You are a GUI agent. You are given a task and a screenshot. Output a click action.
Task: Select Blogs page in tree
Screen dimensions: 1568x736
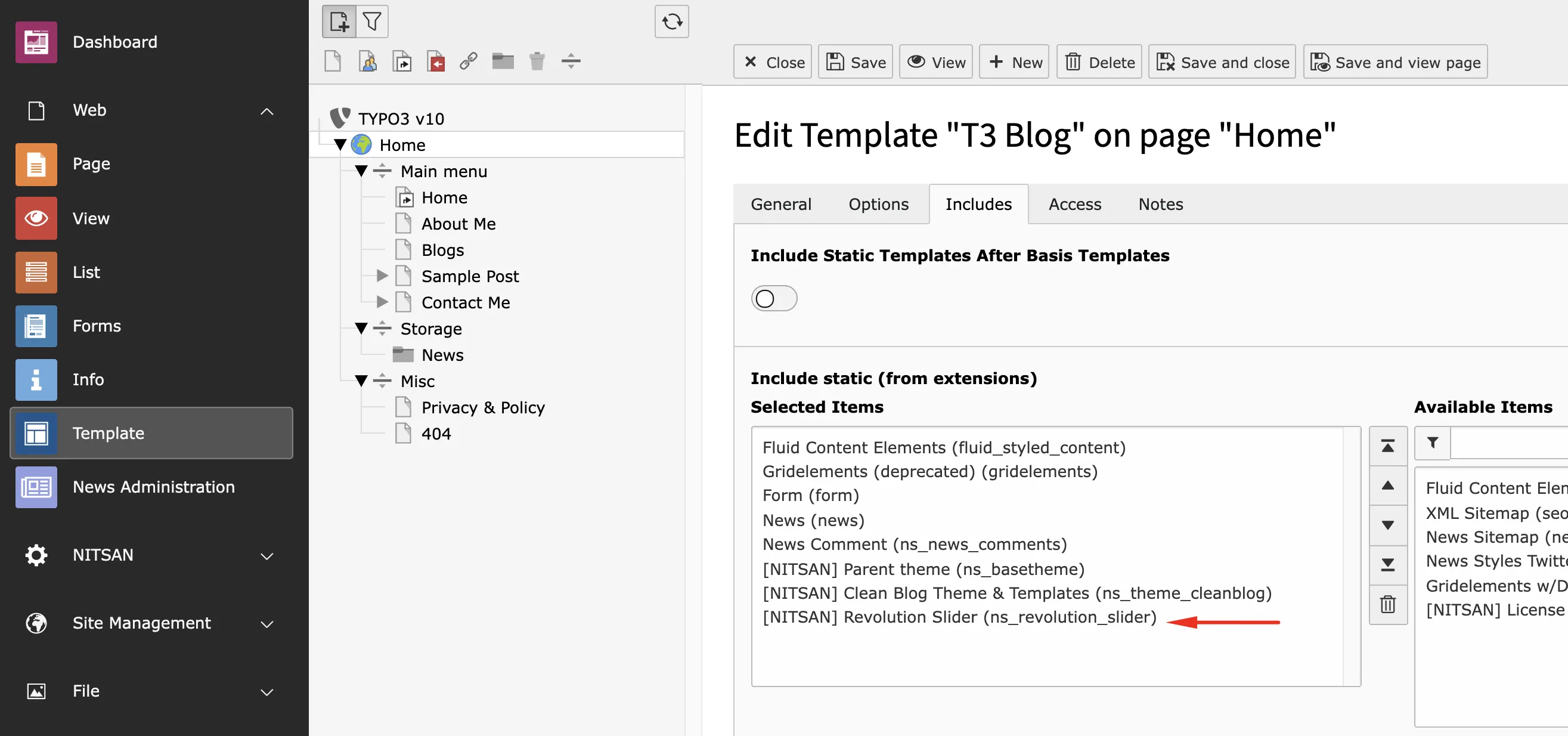[442, 250]
